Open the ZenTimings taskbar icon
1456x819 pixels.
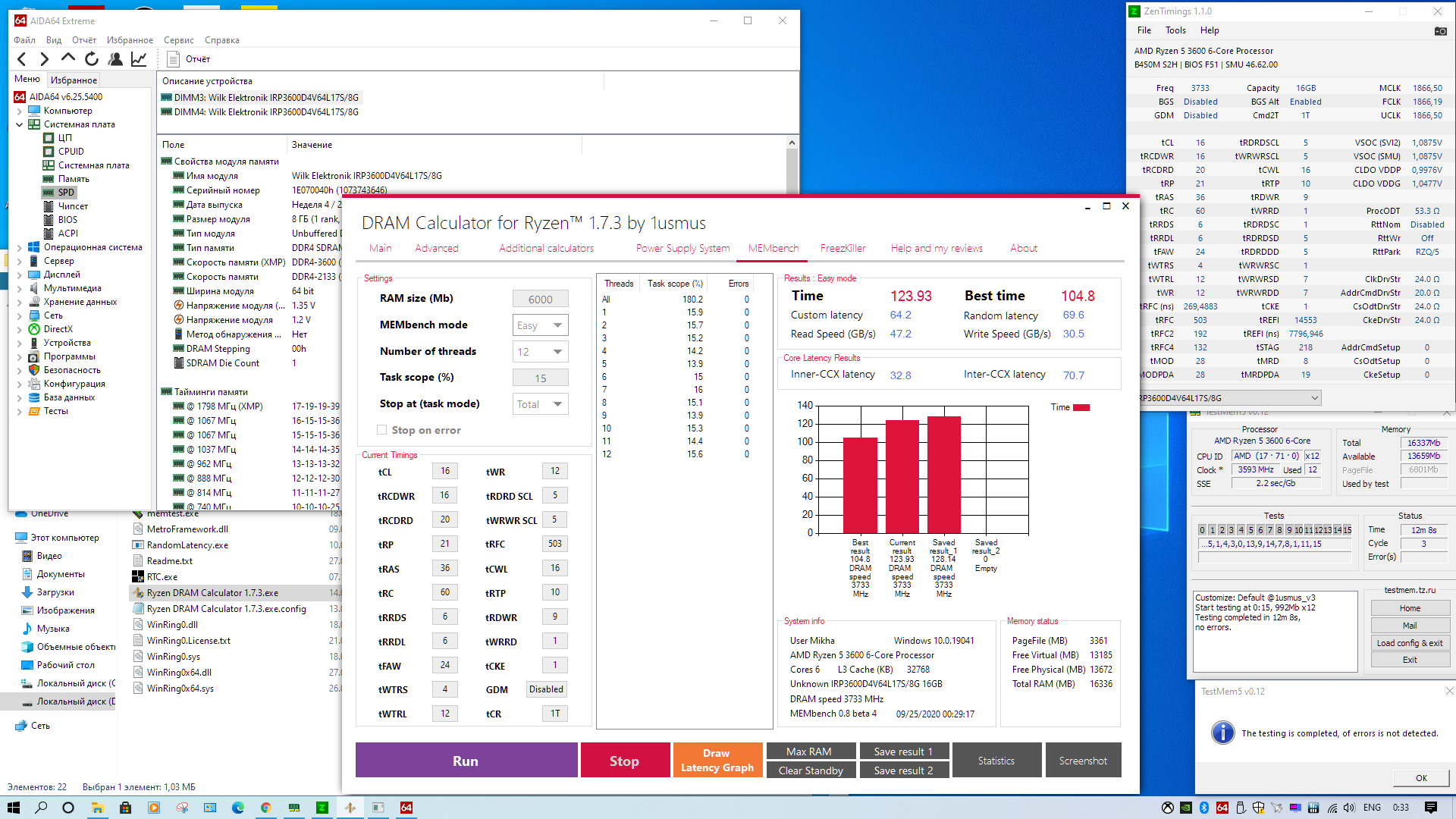[x=322, y=808]
